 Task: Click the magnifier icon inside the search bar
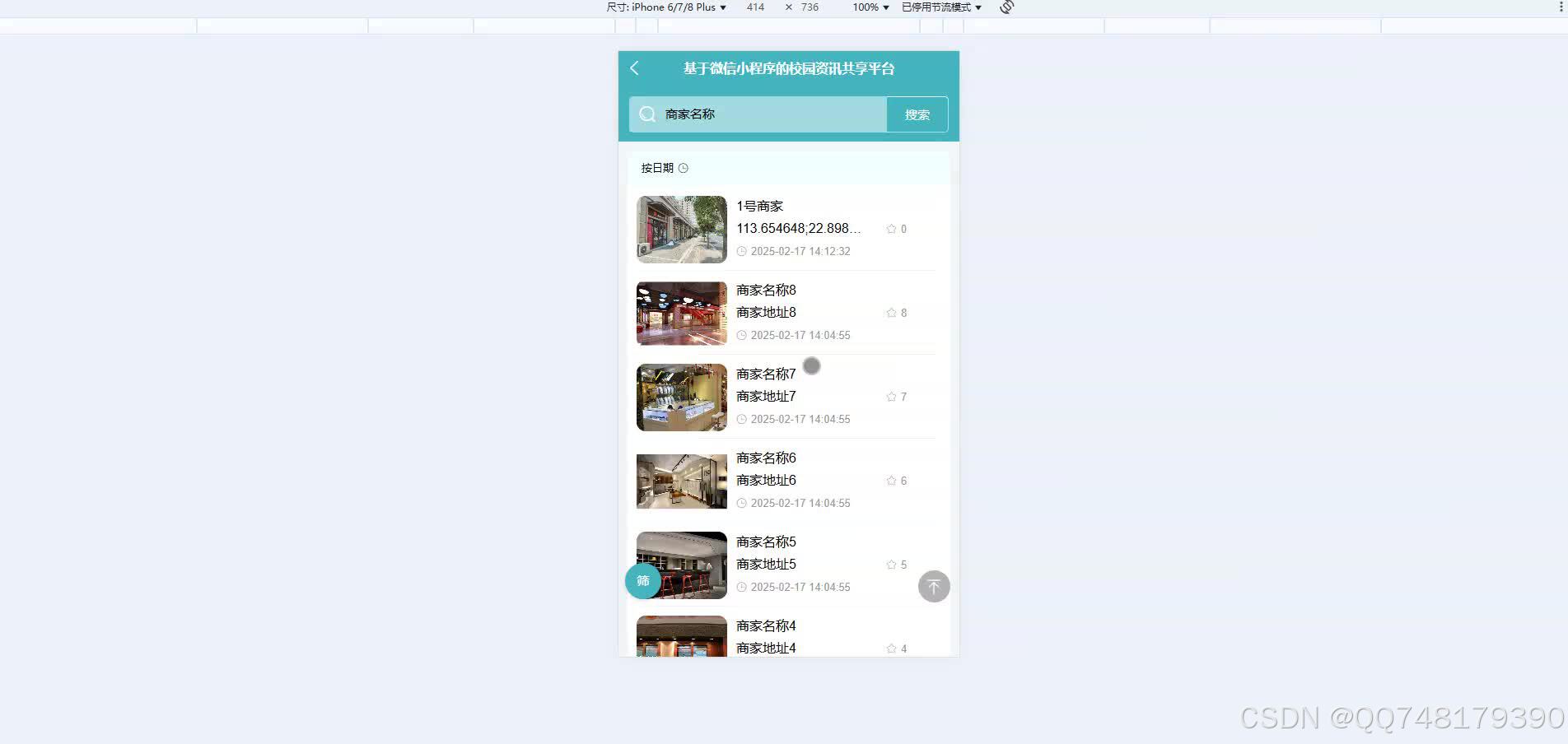pyautogui.click(x=646, y=114)
